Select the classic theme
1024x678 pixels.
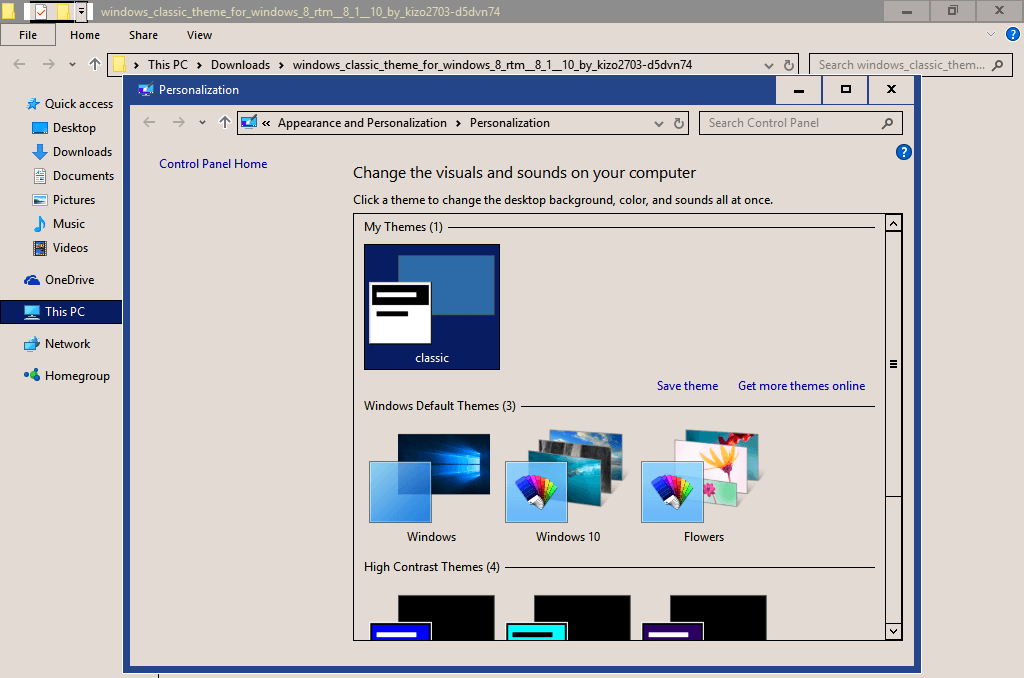pos(432,307)
